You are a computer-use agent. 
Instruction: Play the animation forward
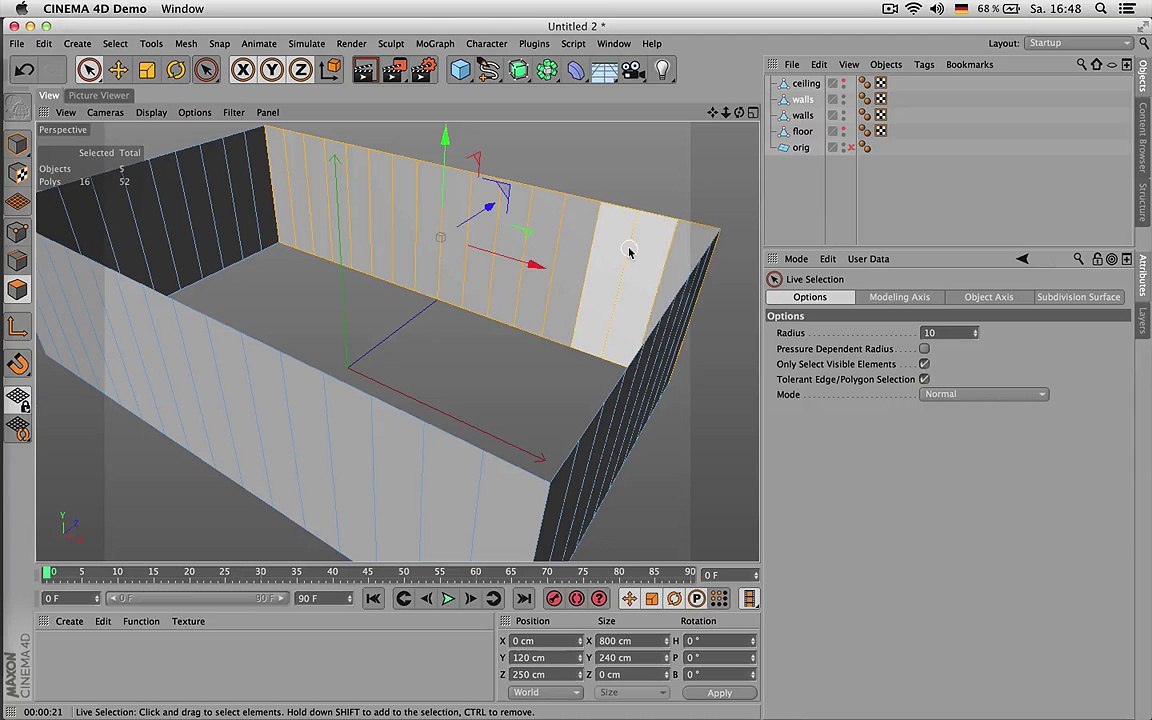447,599
